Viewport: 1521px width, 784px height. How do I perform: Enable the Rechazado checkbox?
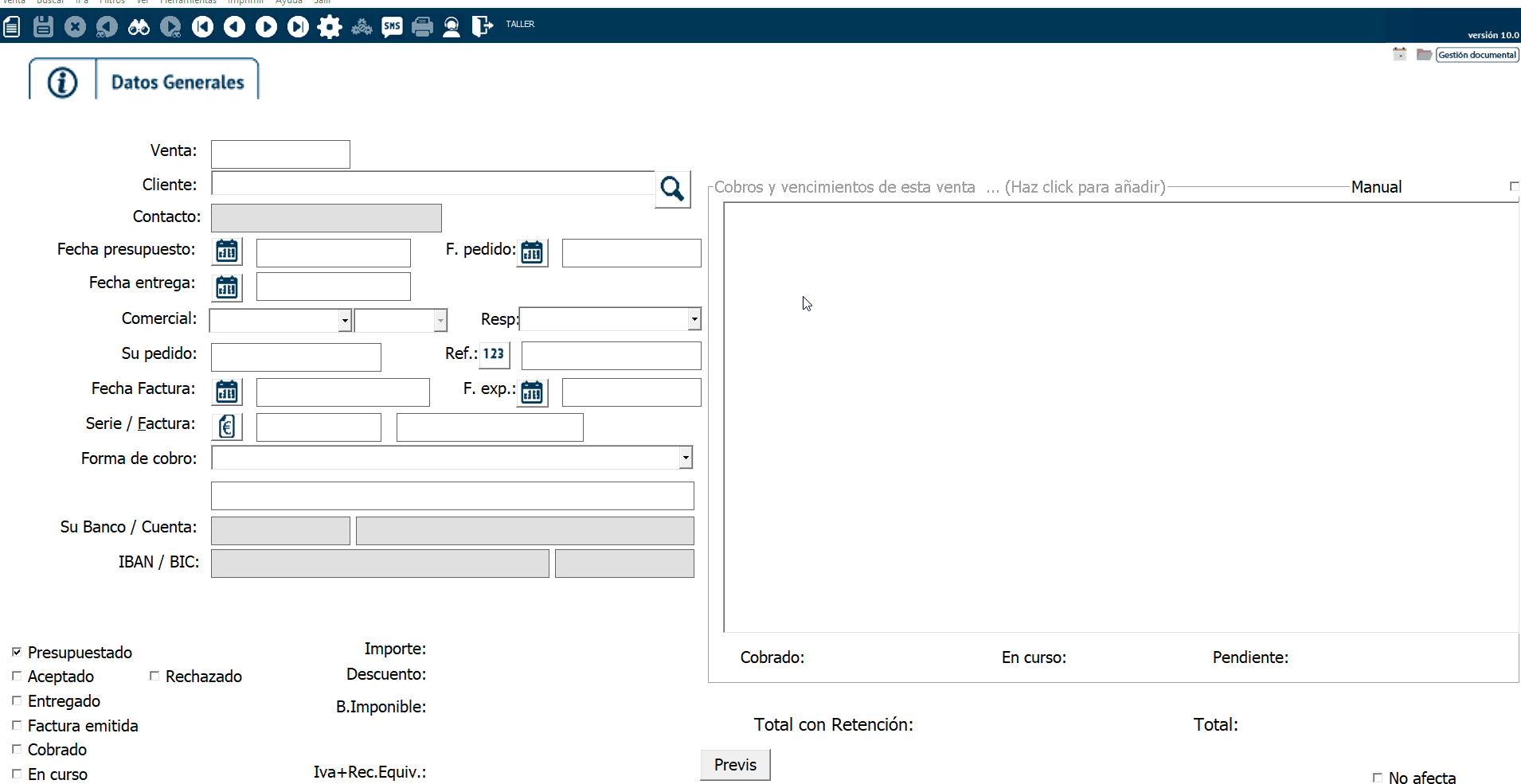point(154,676)
